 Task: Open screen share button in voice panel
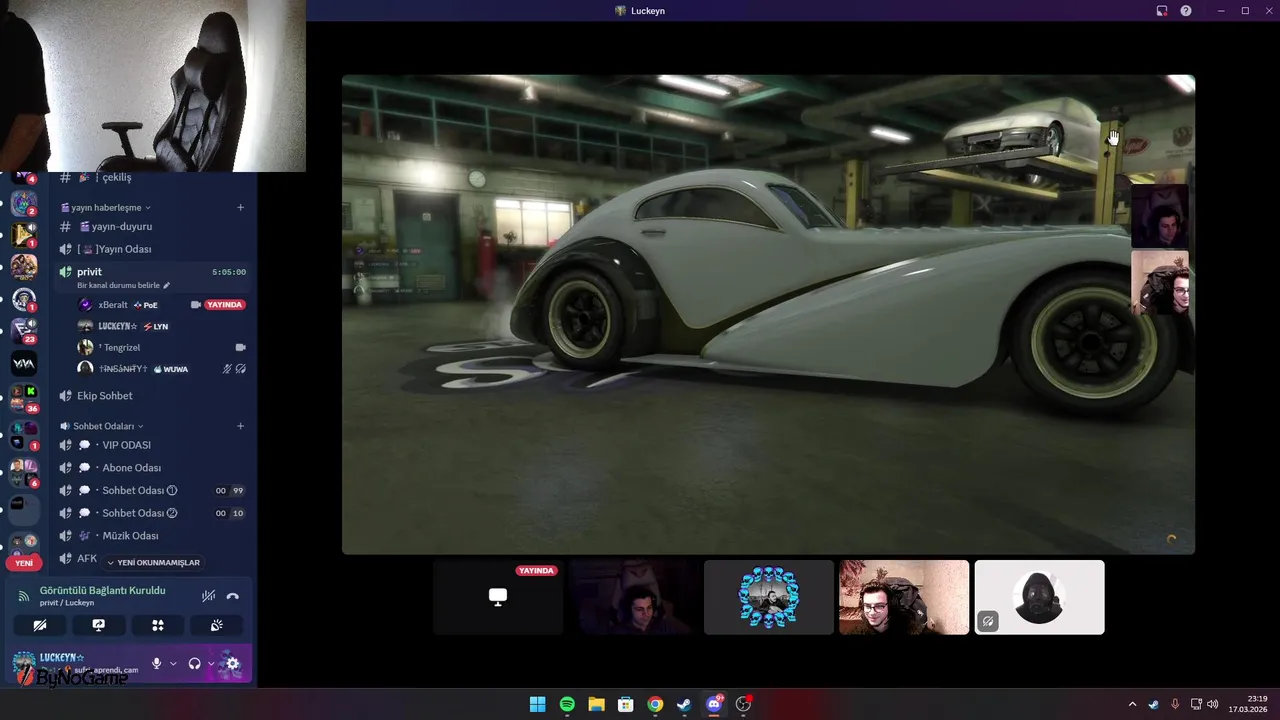(x=99, y=625)
